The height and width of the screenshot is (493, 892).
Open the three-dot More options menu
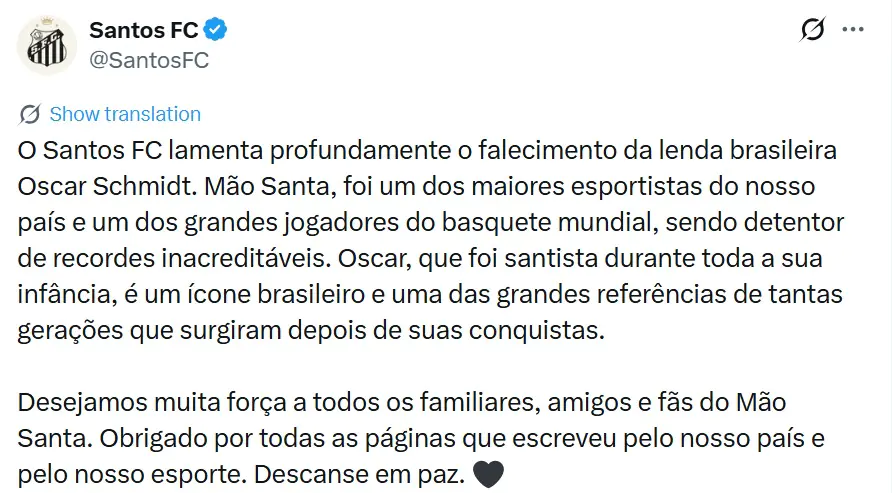tap(853, 30)
